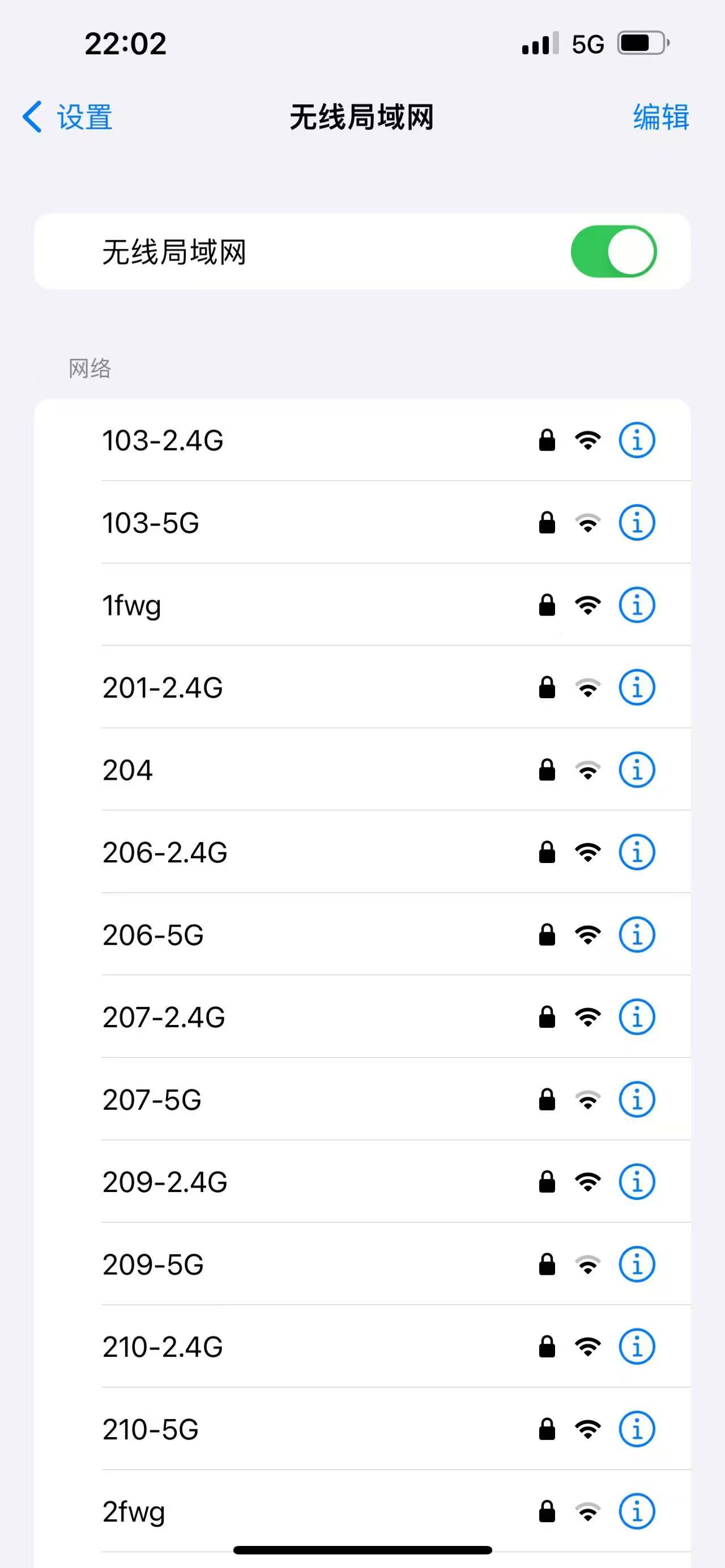Tap the Wi-Fi signal icon for 204
The image size is (725, 1568).
[x=587, y=771]
